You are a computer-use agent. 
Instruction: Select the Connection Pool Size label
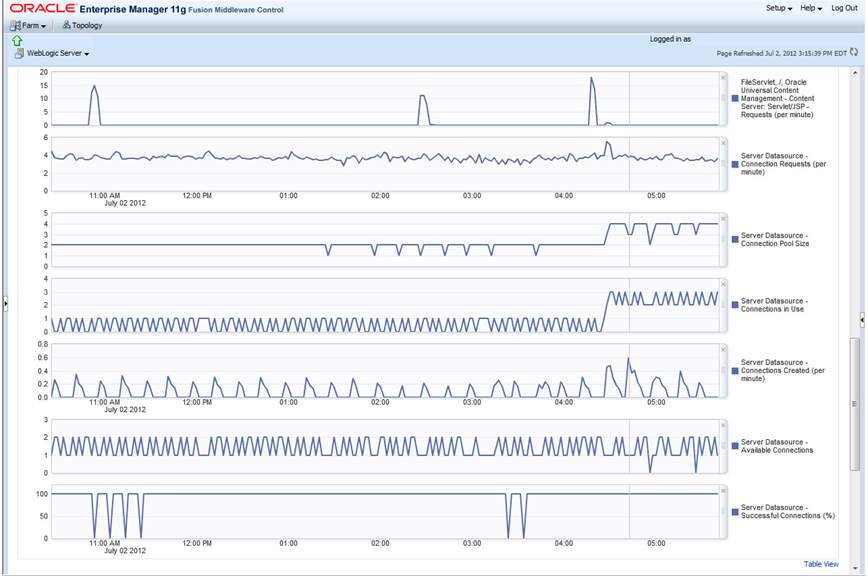pyautogui.click(x=775, y=240)
